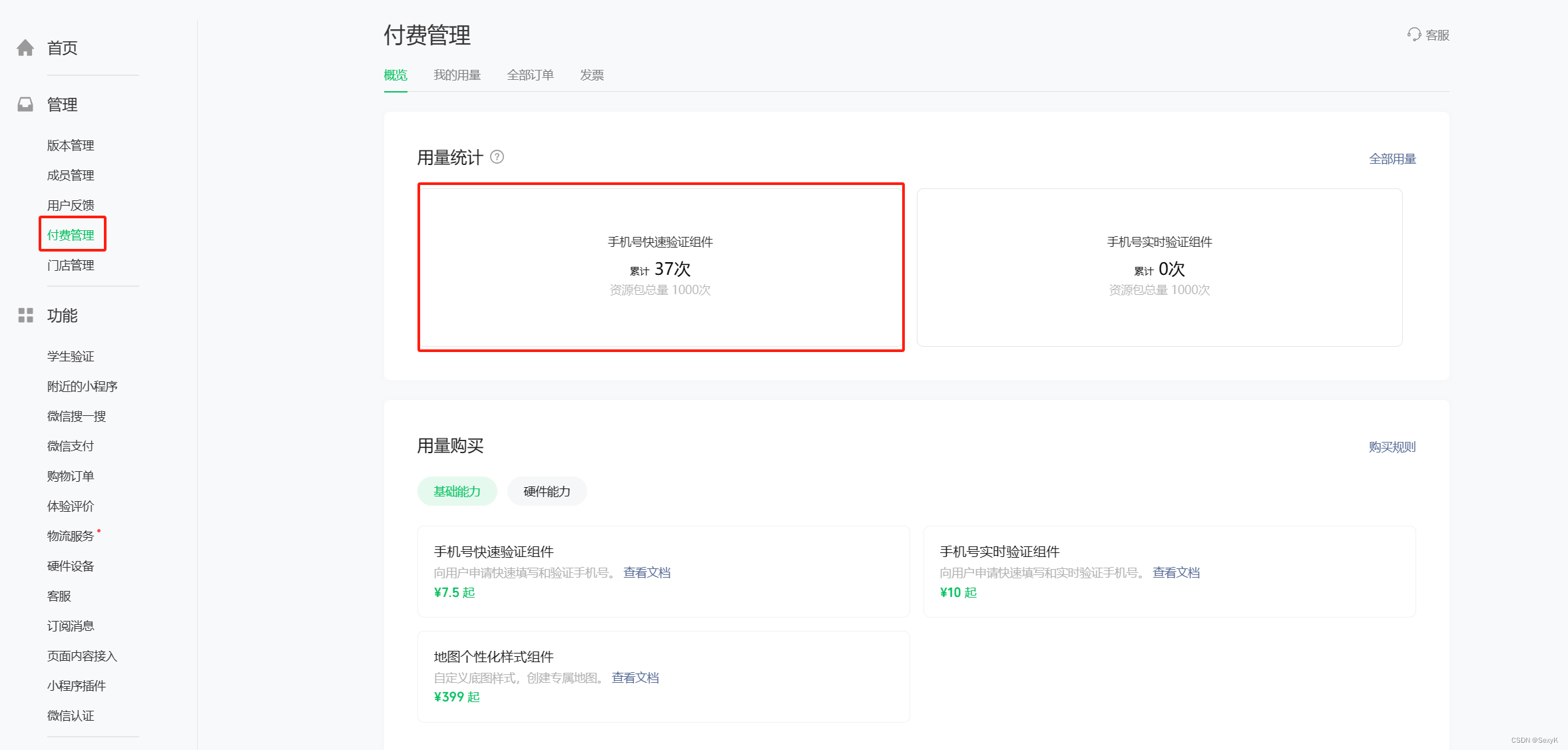Open 客服 in the sidebar menu
Image resolution: width=1568 pixels, height=750 pixels.
[x=59, y=596]
